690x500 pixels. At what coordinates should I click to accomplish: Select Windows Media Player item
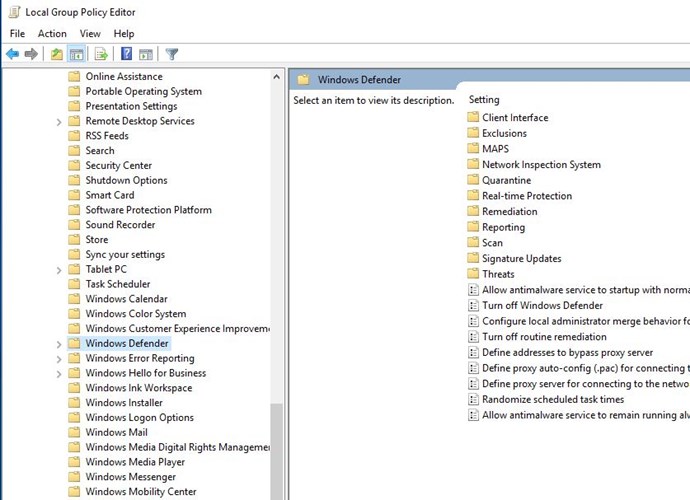(135, 462)
